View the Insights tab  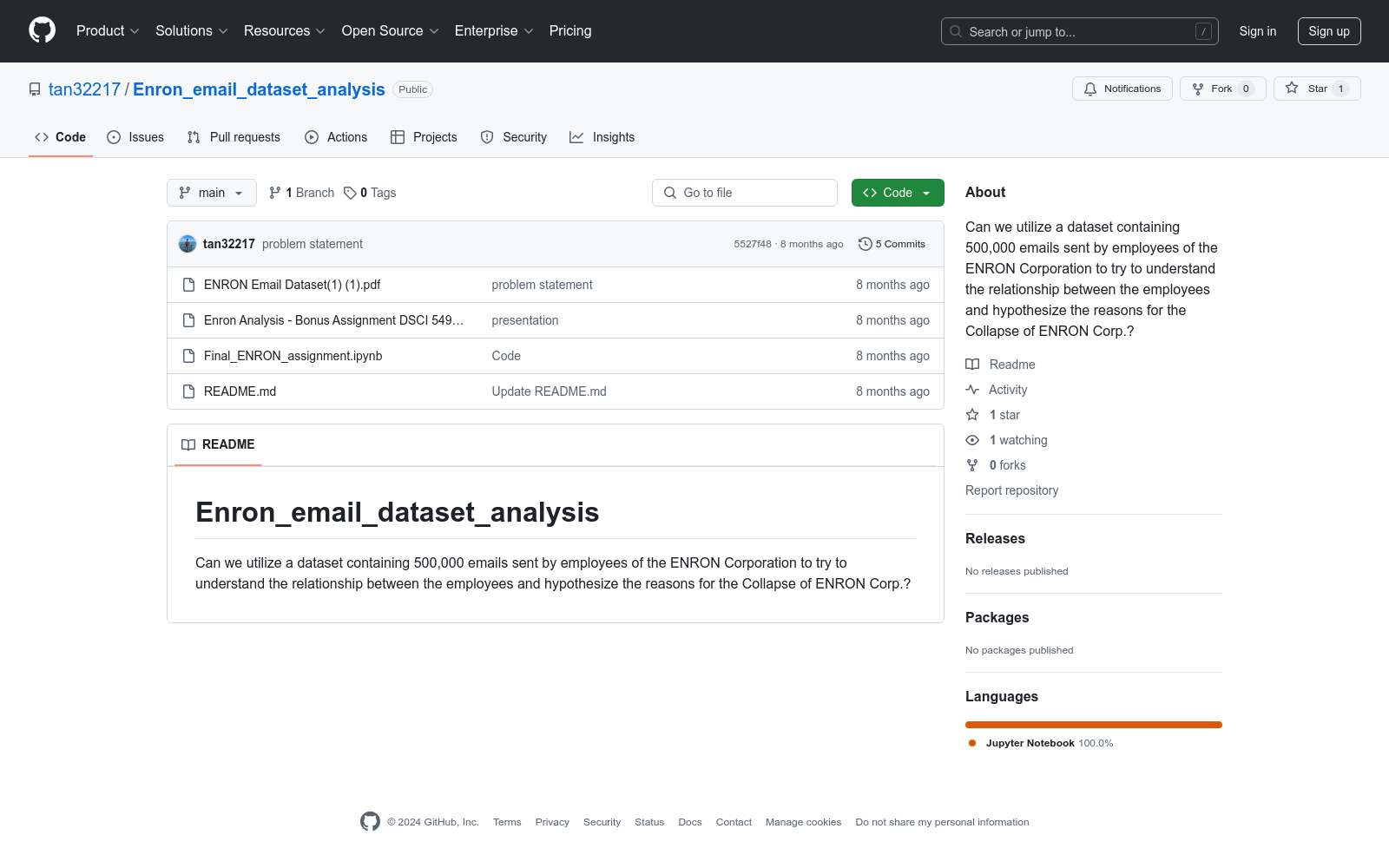(602, 137)
